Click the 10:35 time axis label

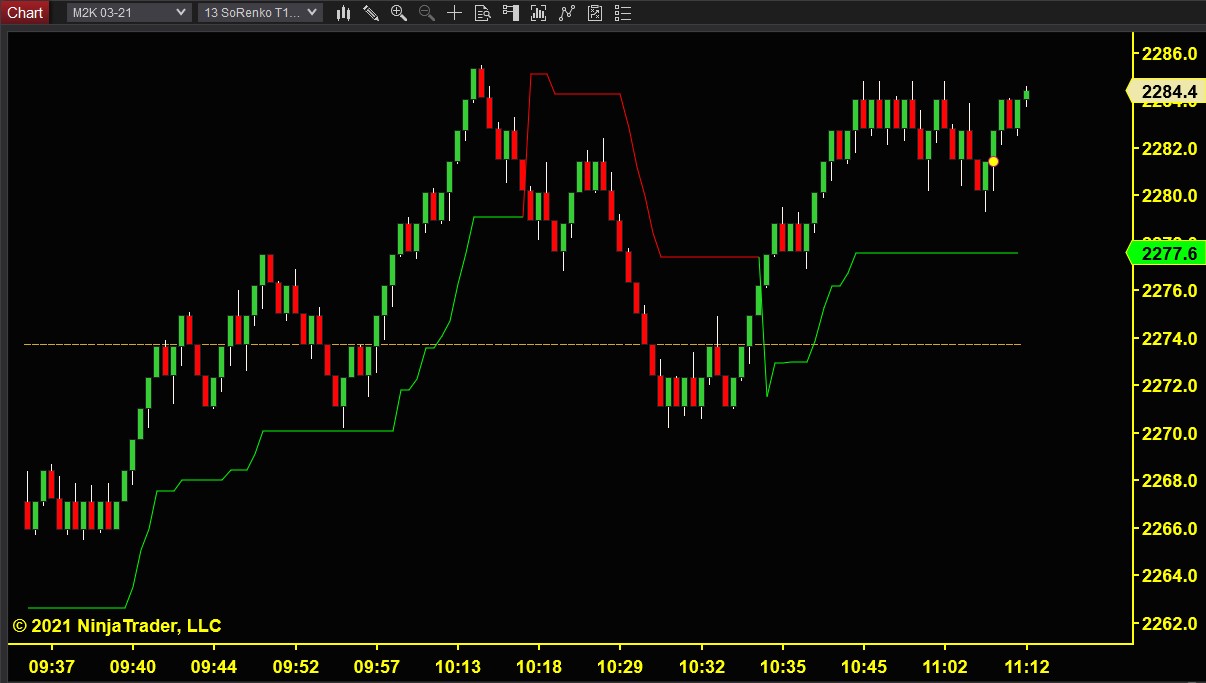coord(781,666)
